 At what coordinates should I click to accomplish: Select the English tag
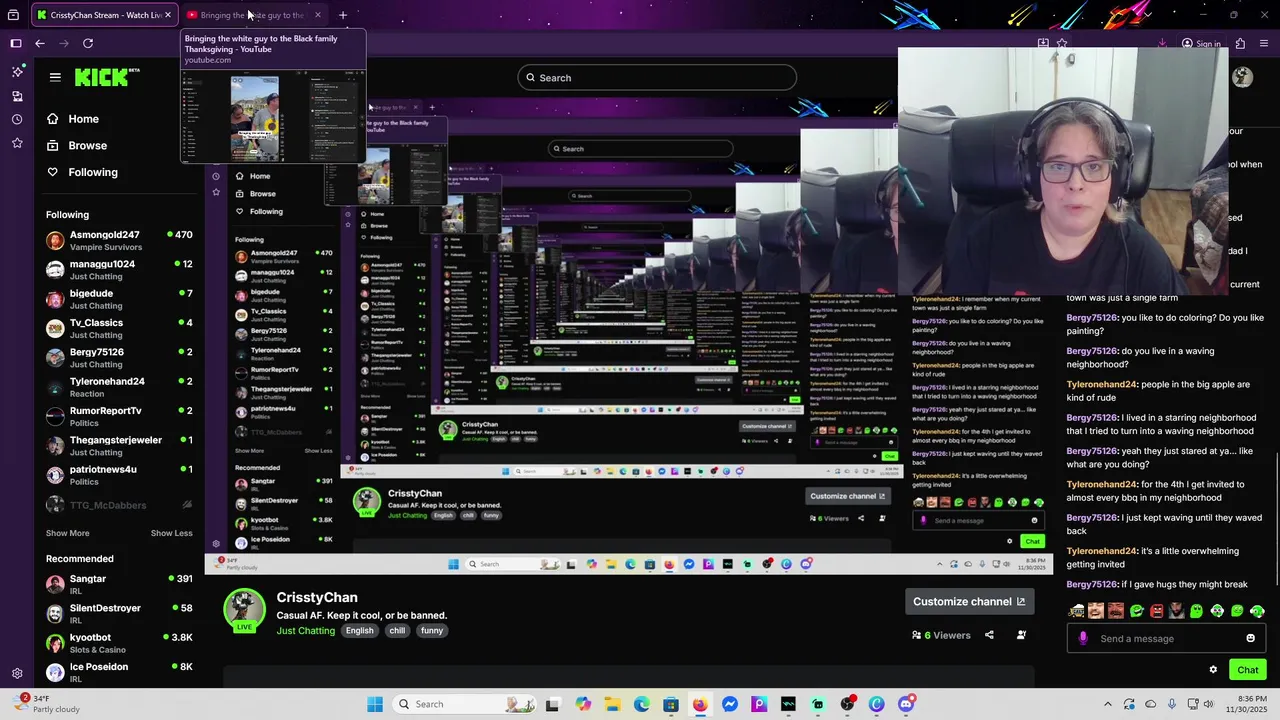(359, 631)
